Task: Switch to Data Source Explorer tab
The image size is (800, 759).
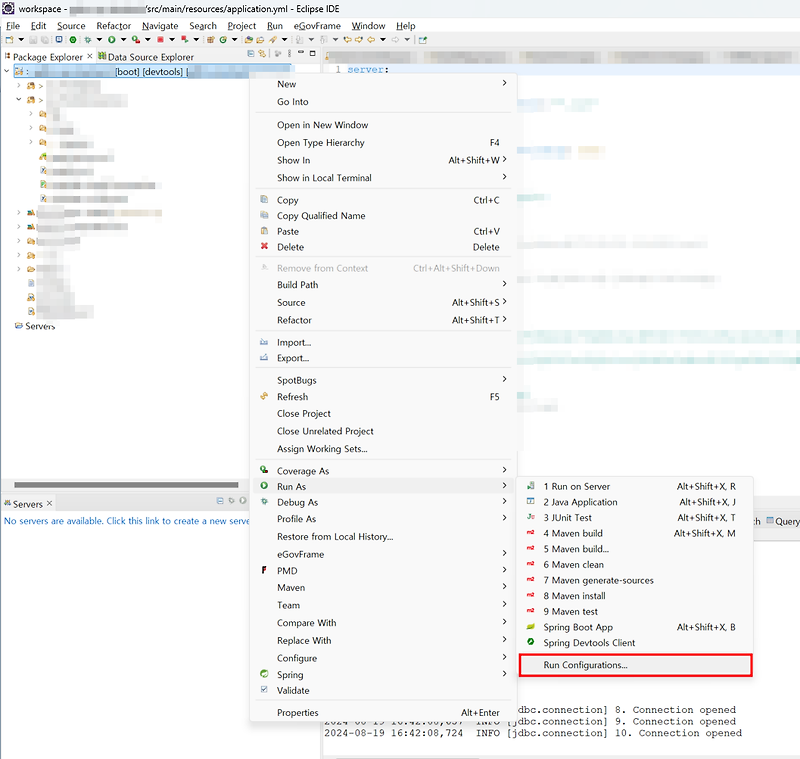Action: point(146,57)
